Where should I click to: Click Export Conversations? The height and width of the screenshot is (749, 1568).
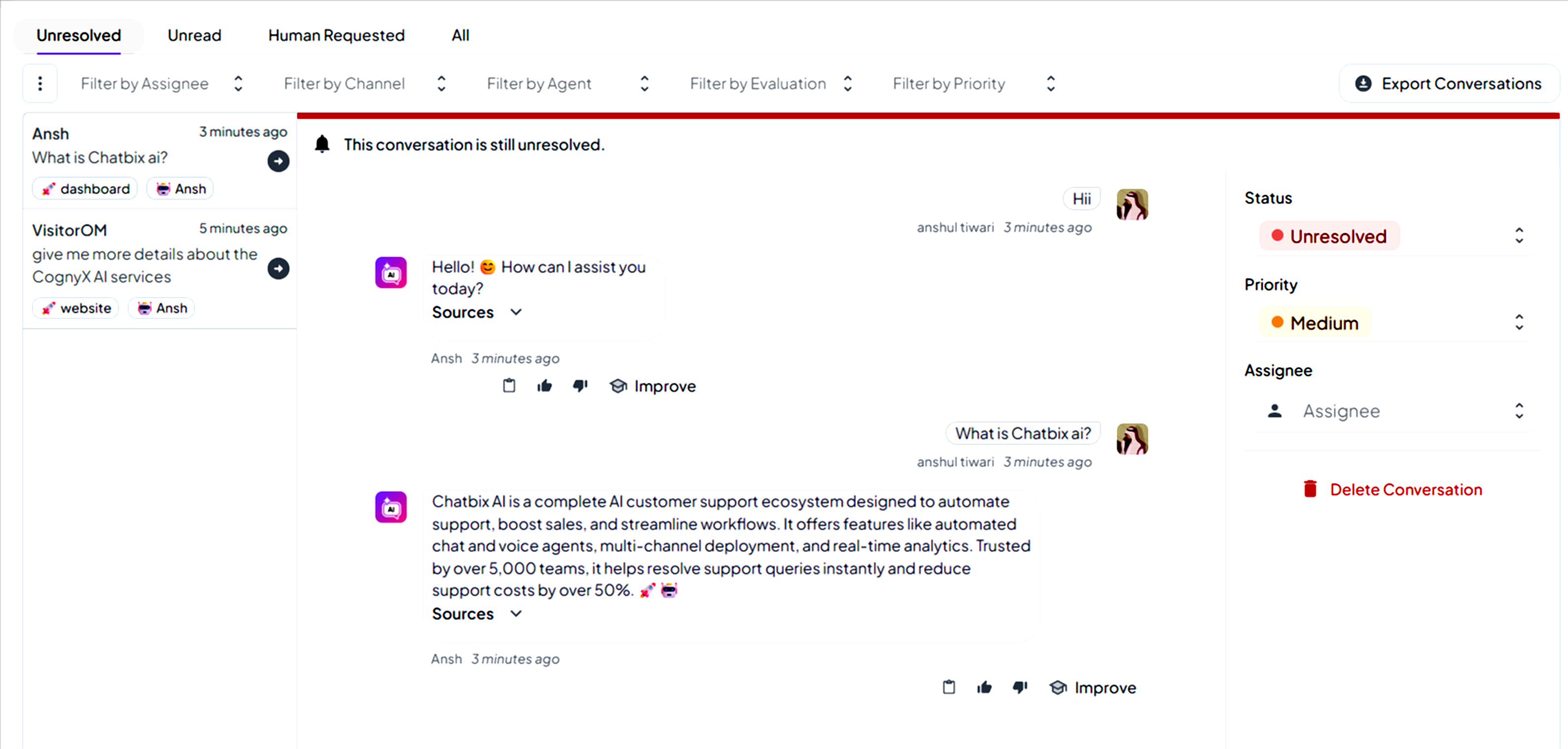click(x=1449, y=83)
